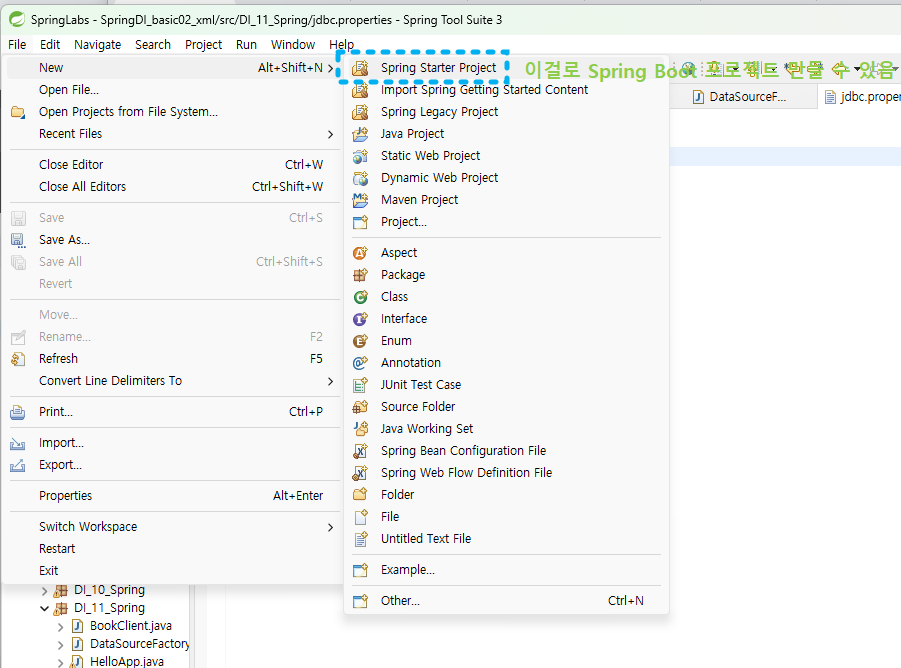Click the Java Working Set icon

[360, 428]
